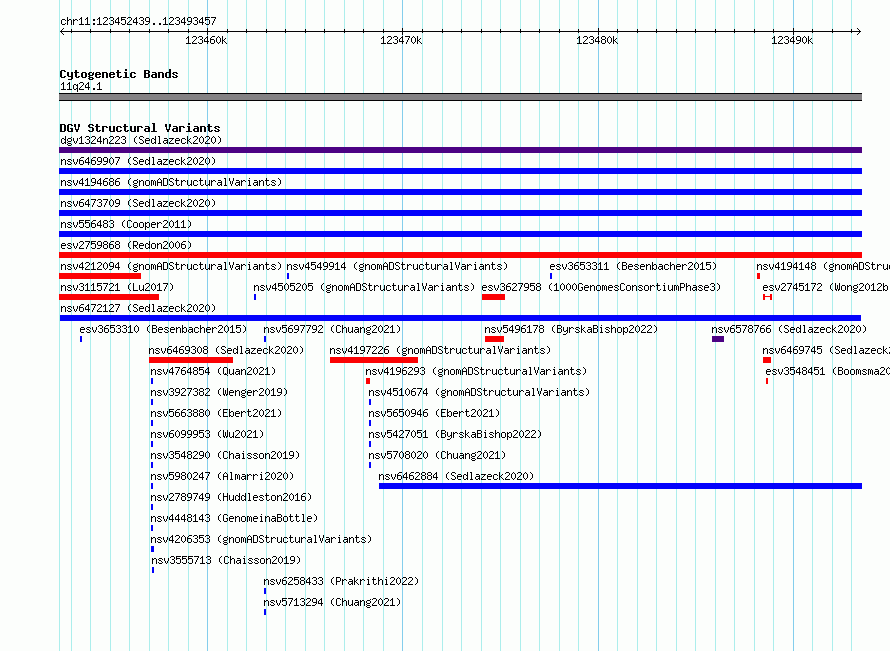
Task: Click the 123480k ruler position label
Action: (597, 40)
